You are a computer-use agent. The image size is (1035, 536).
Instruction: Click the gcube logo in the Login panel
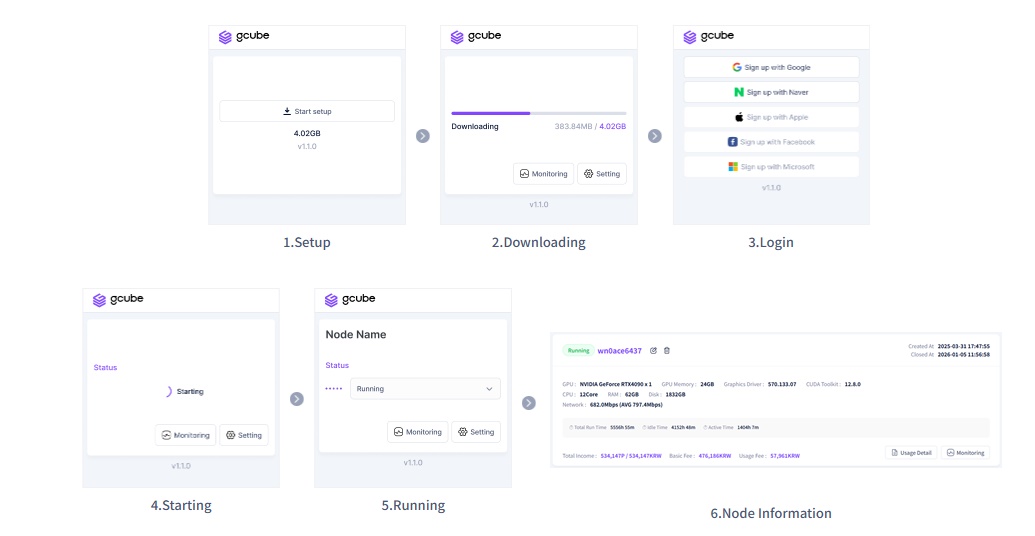[x=708, y=36]
